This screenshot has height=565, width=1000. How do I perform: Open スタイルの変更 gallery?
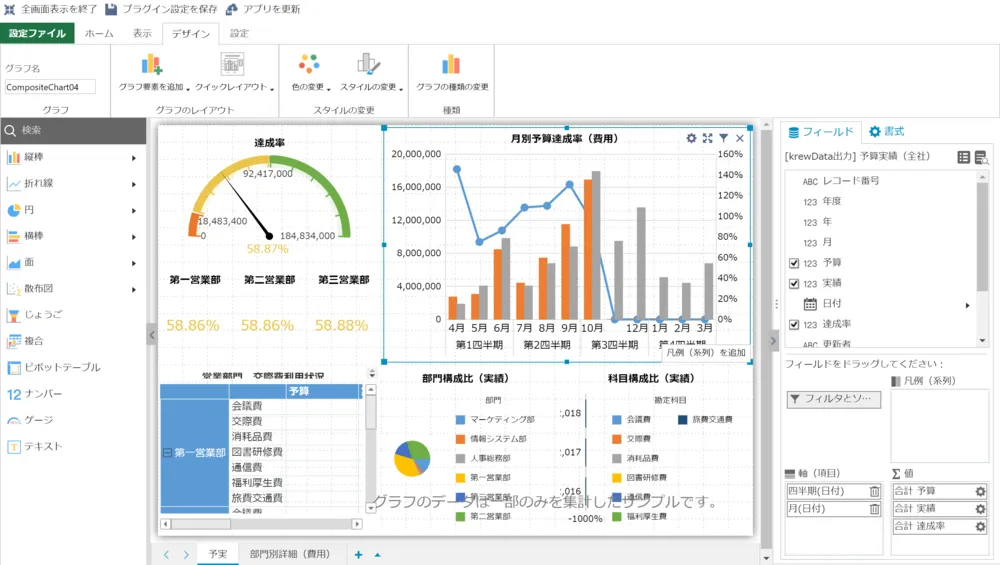[371, 73]
